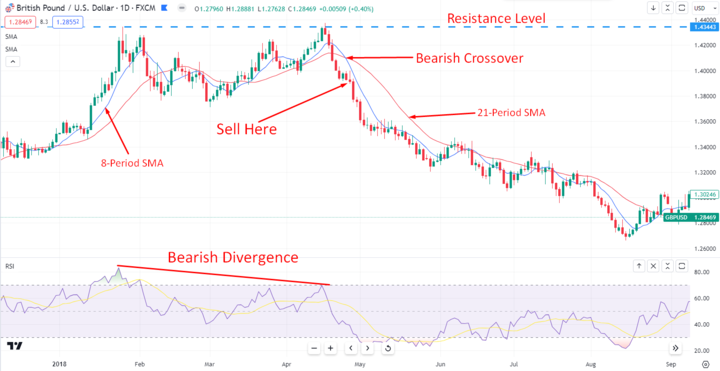Collapse the indicator legend chevron
720x371 pixels.
click(x=12, y=61)
